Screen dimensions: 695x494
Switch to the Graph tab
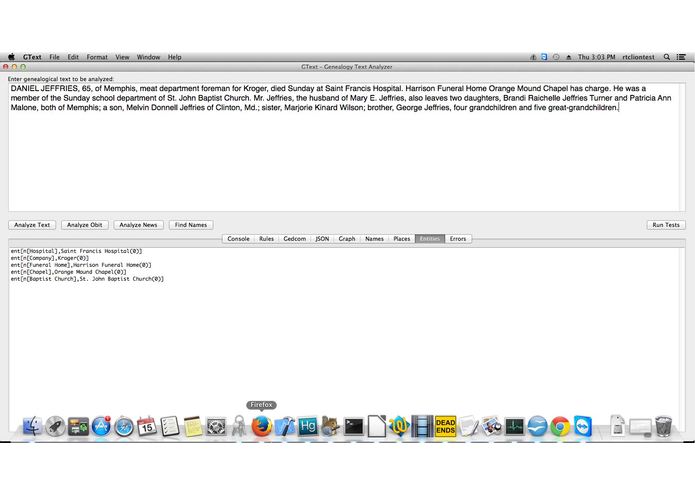pos(347,238)
